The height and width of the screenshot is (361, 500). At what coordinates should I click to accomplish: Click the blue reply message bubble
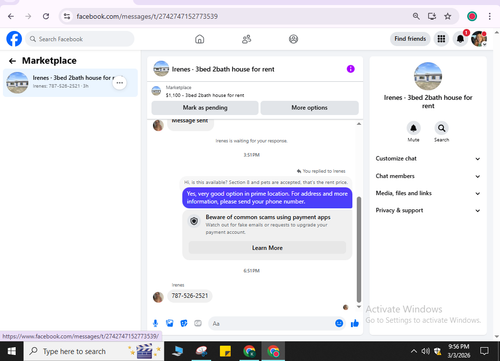pos(267,198)
